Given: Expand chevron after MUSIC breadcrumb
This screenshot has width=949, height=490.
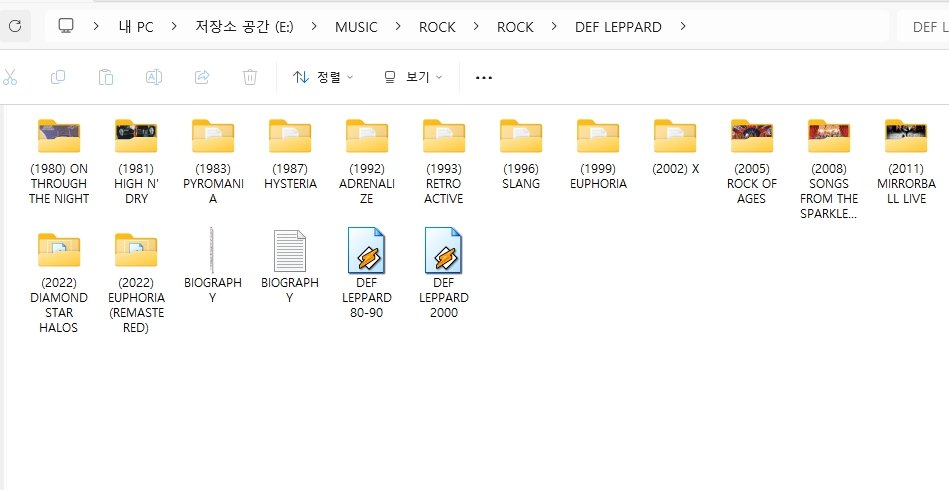Looking at the screenshot, I should pos(398,27).
